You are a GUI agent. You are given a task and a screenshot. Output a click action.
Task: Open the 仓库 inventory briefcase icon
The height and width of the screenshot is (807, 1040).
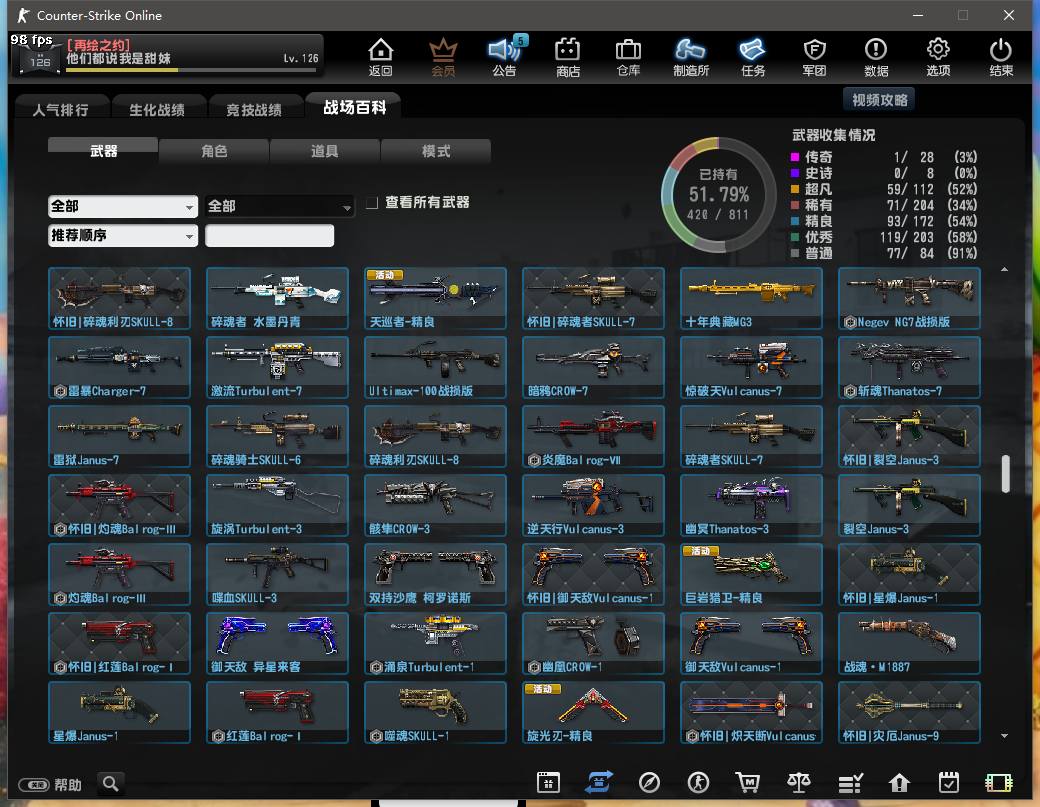pyautogui.click(x=628, y=56)
